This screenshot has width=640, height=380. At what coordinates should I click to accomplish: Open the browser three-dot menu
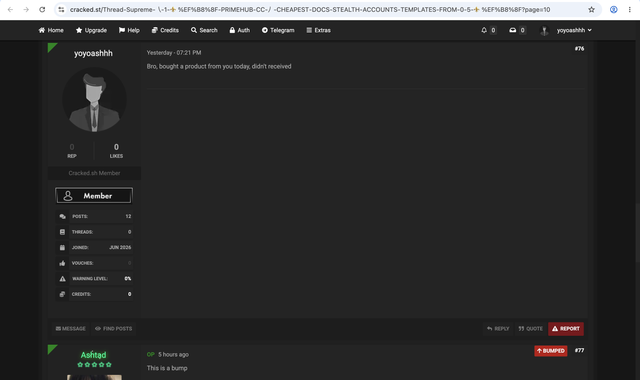coord(630,9)
